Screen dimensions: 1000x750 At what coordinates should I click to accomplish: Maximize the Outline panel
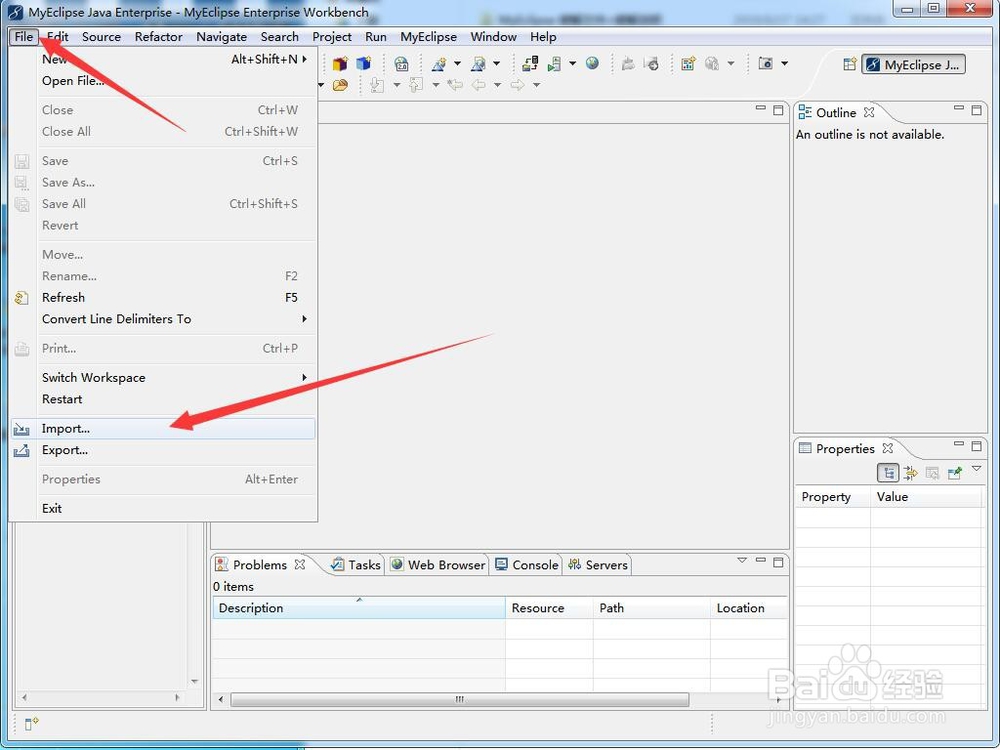[976, 110]
